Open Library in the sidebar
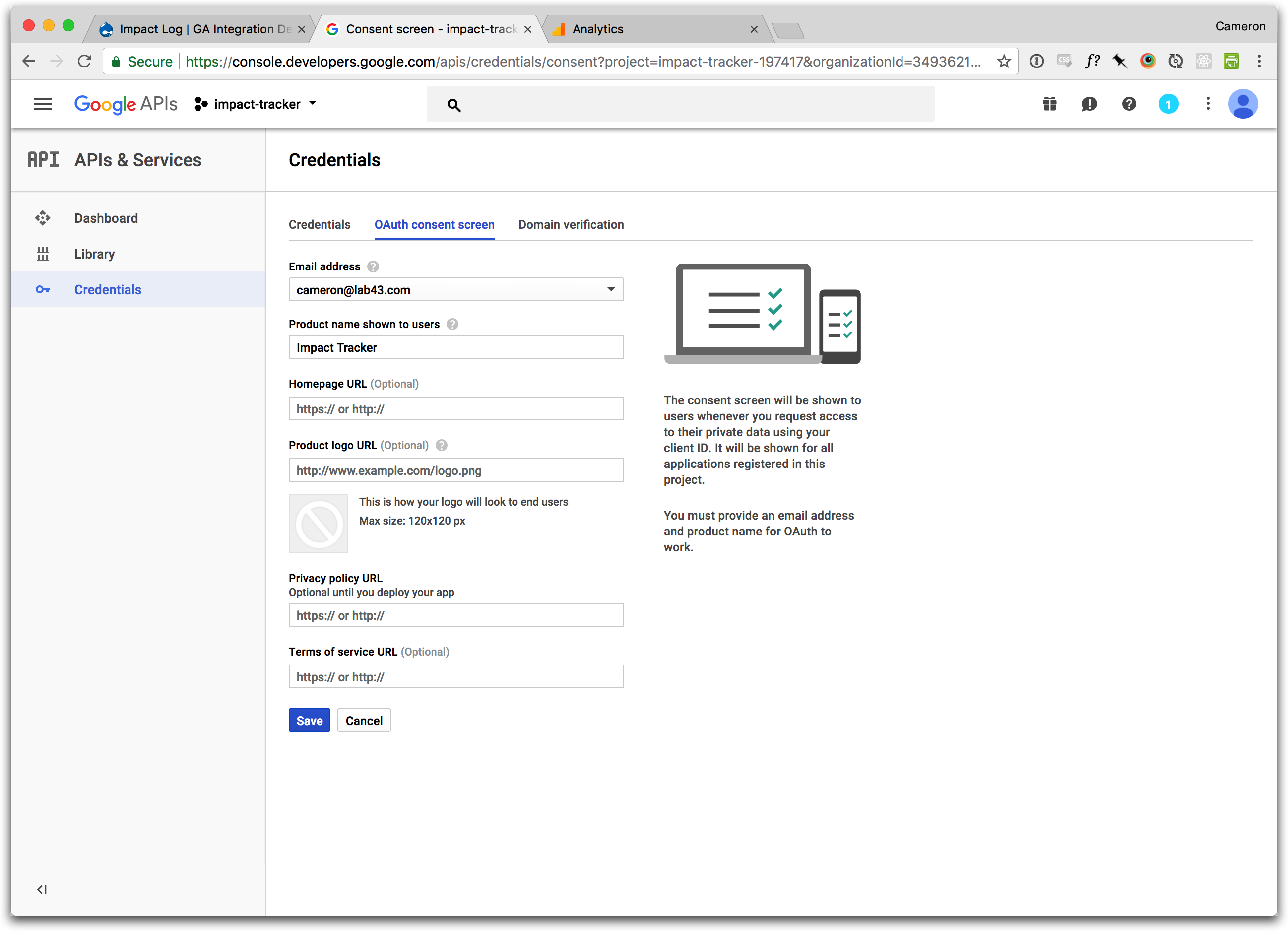This screenshot has width=1288, height=931. point(94,254)
